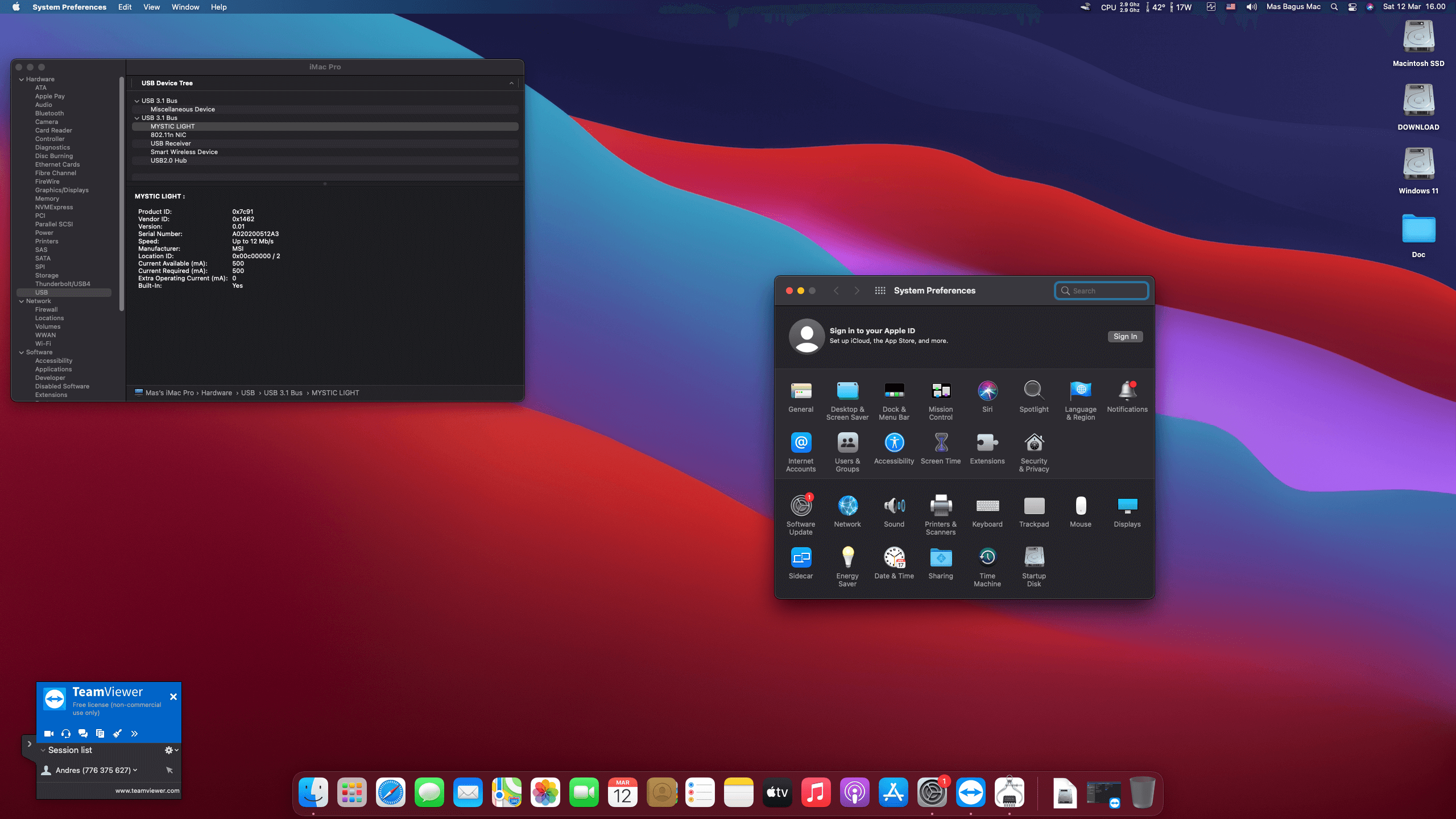Open the Security & Privacy pane
This screenshot has height=819, width=1456.
click(x=1033, y=443)
